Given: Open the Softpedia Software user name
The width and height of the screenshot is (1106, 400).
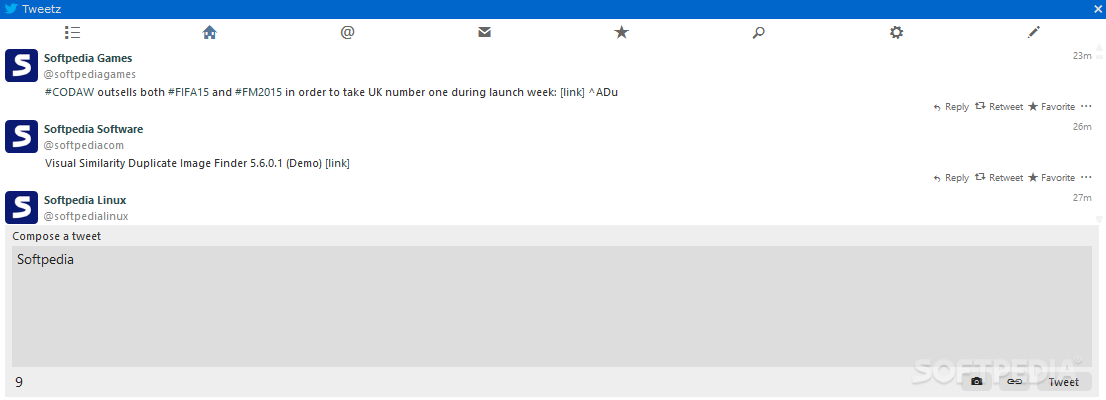Looking at the screenshot, I should (x=93, y=129).
